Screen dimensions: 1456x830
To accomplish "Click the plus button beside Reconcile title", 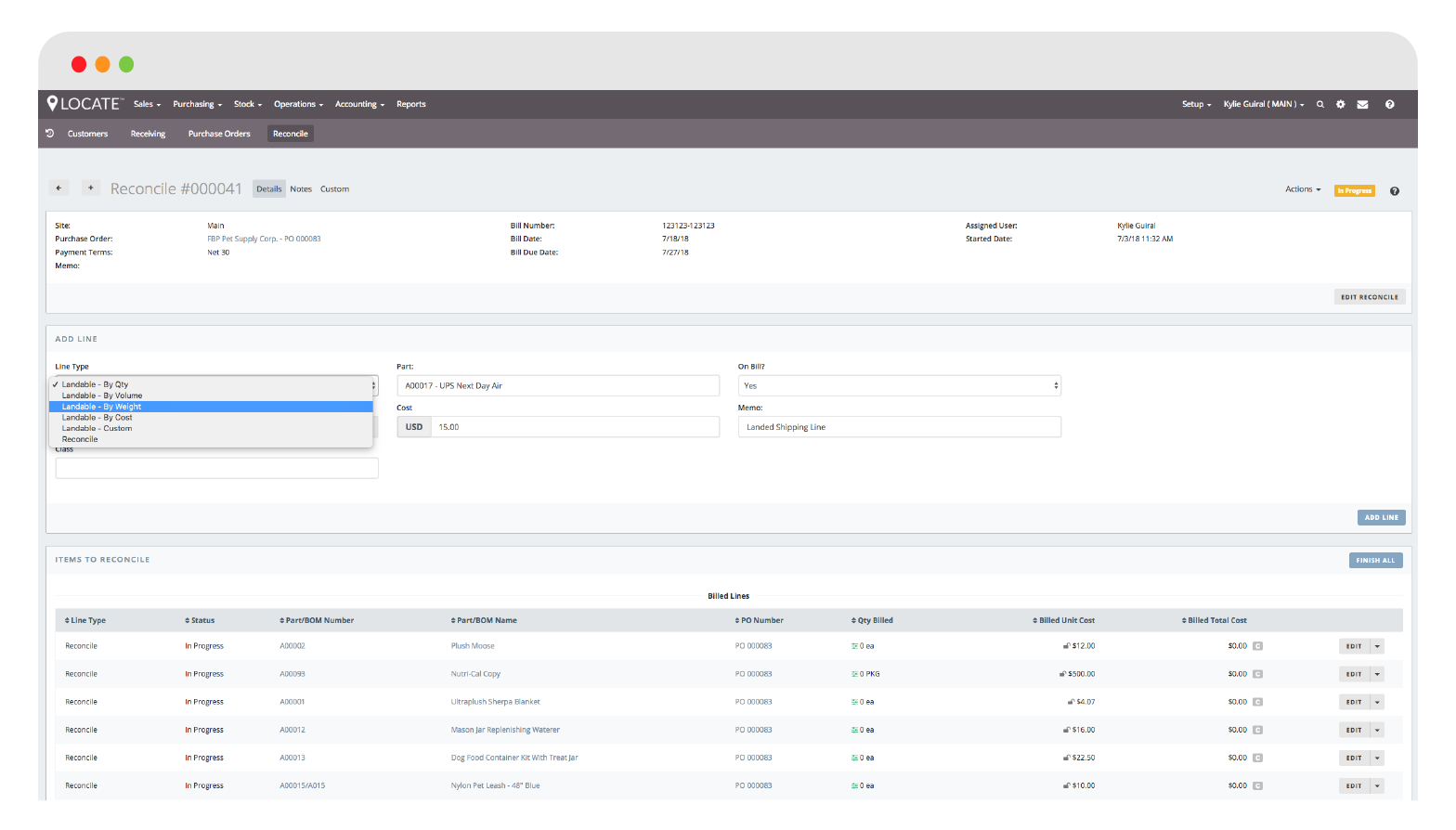I will (x=90, y=188).
